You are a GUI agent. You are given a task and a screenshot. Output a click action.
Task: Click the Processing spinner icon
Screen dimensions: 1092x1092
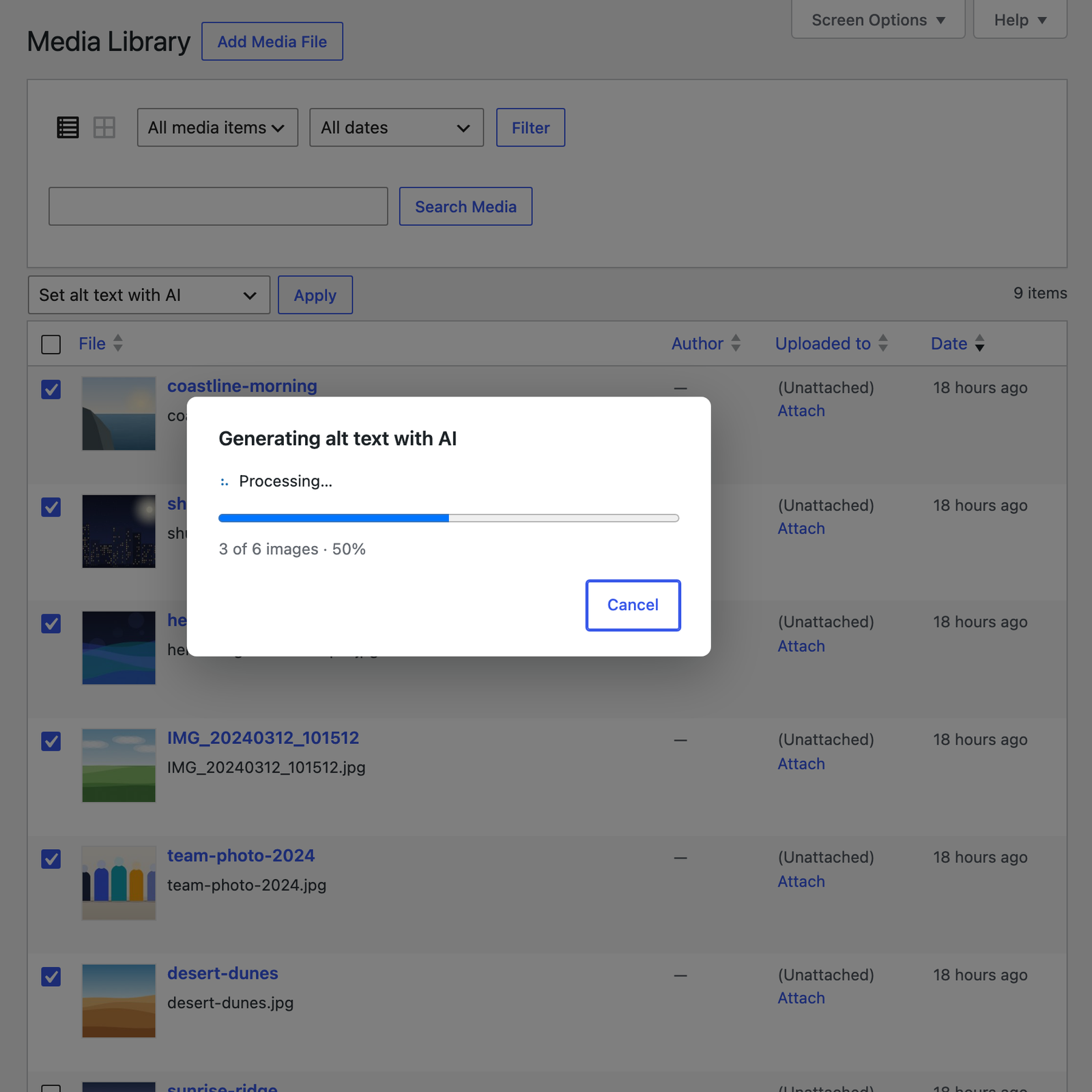tap(225, 482)
